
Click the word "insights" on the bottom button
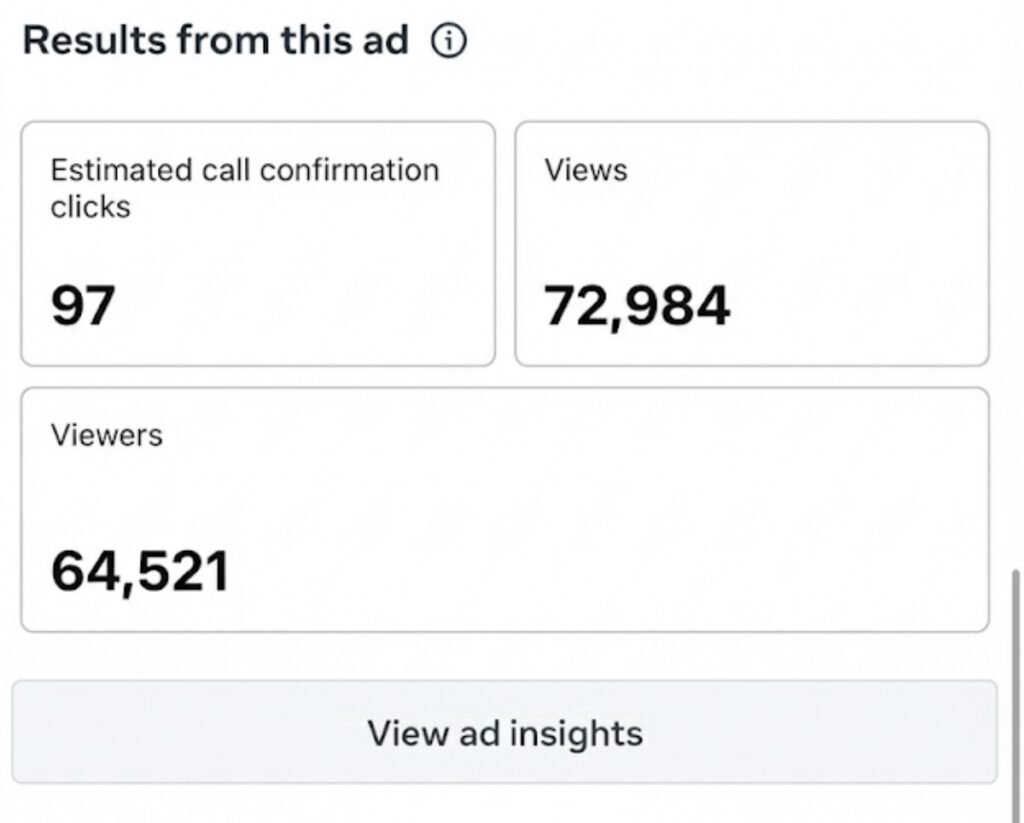coord(576,733)
